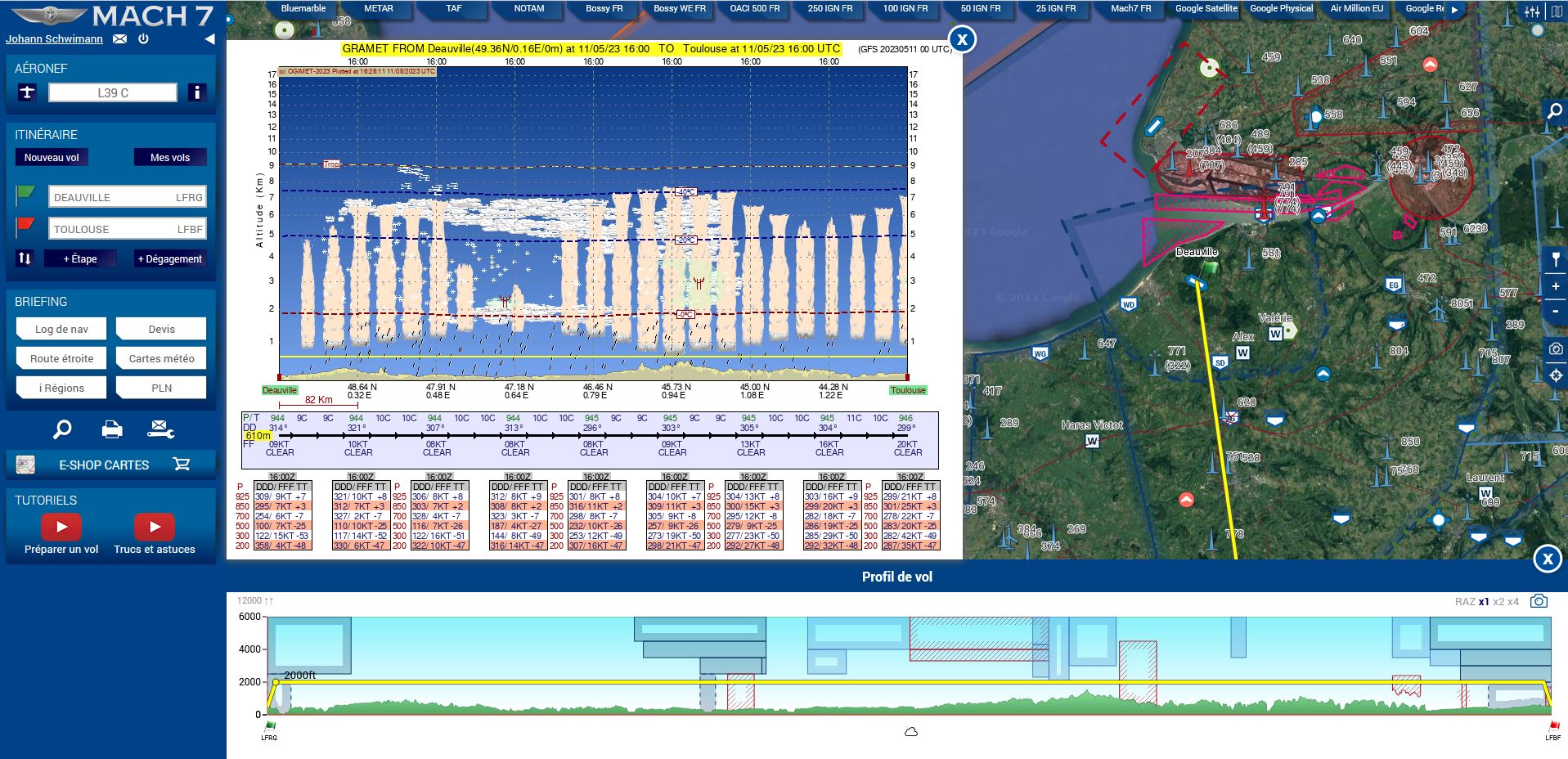1568x759 pixels.
Task: Select the Bossy WE FR map tab
Action: point(680,8)
